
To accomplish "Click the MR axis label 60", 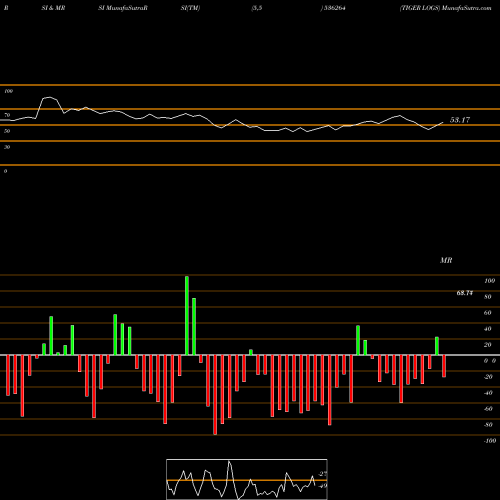I will click(x=487, y=313).
